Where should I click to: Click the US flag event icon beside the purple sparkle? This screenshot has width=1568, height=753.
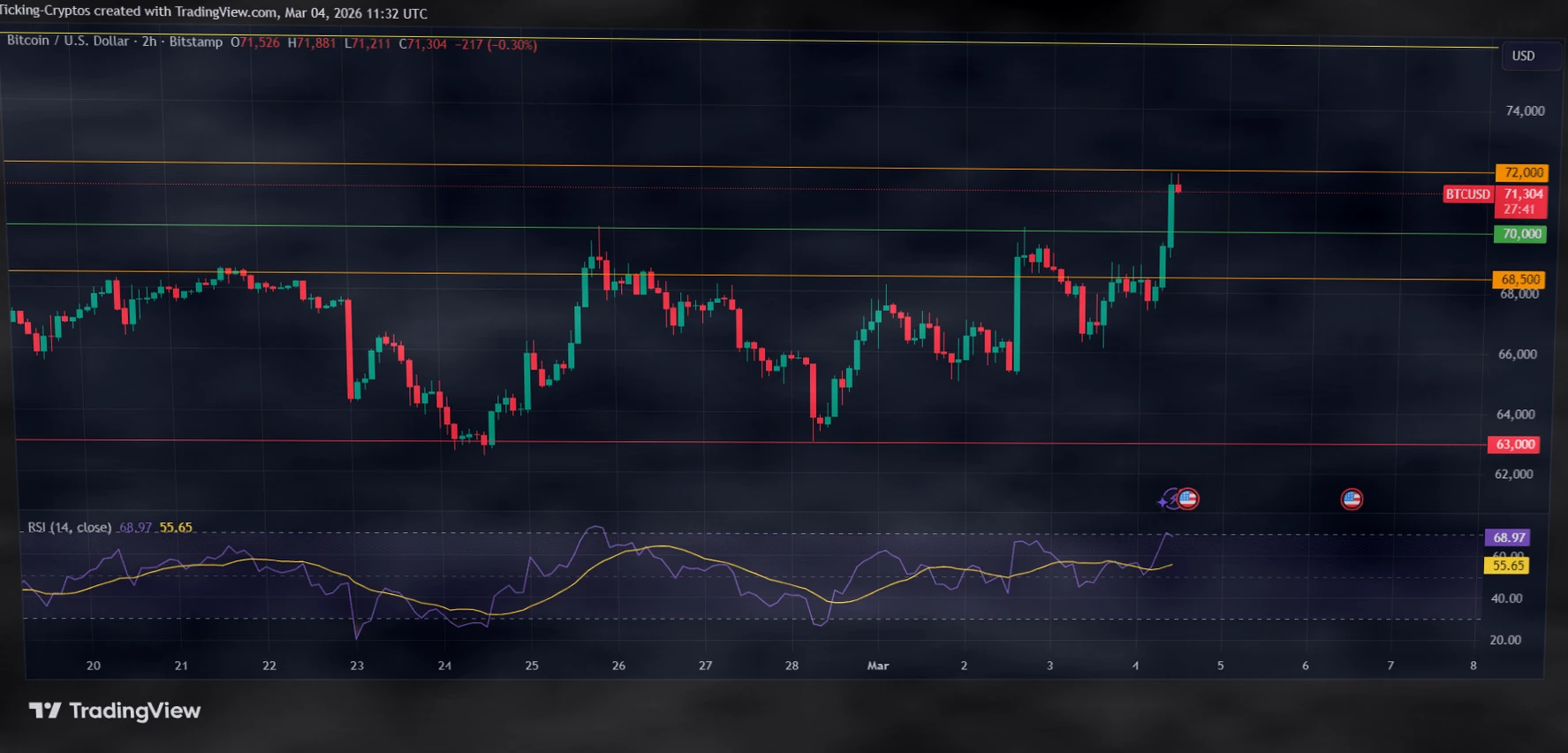click(x=1188, y=499)
